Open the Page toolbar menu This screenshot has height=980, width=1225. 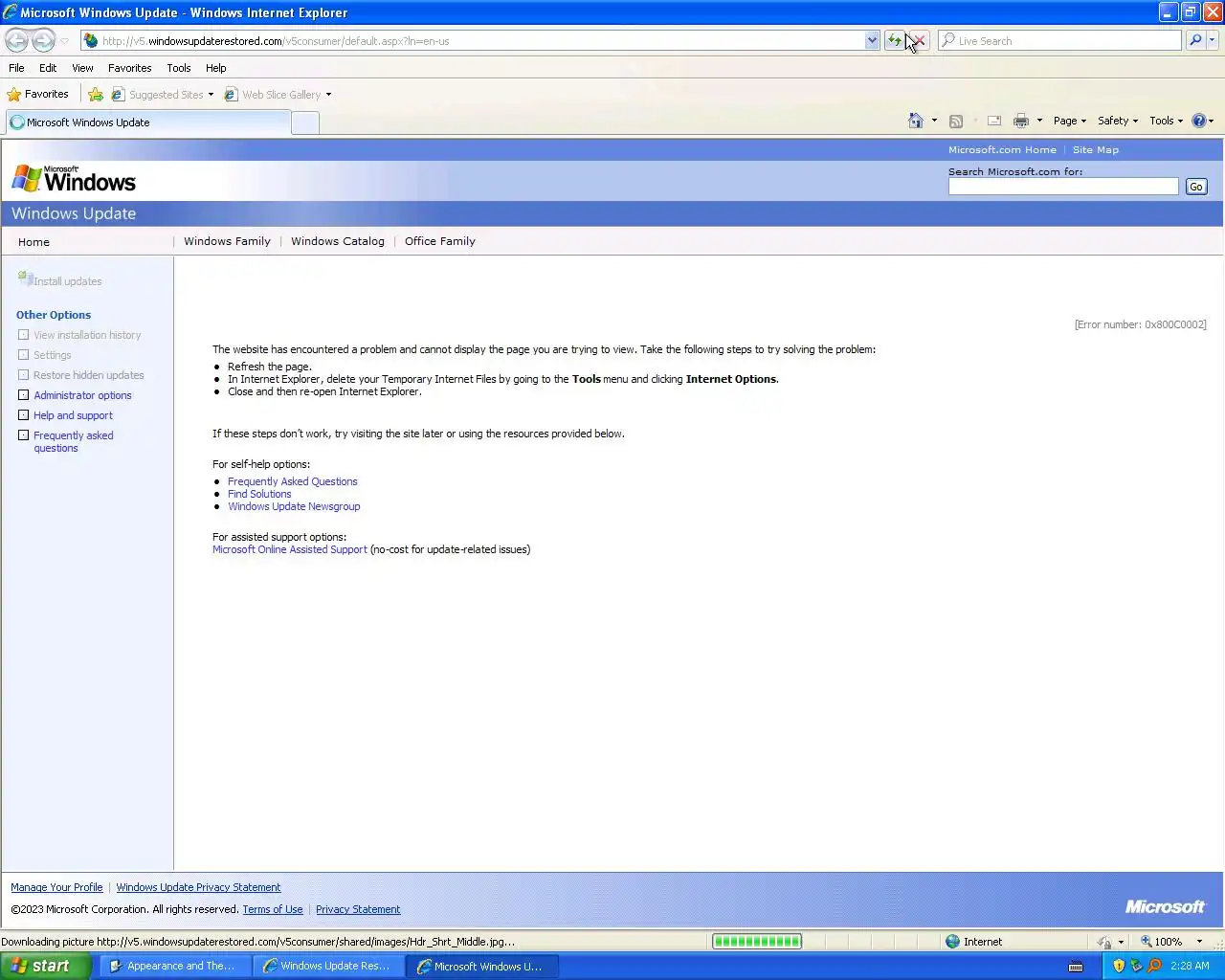(x=1070, y=121)
